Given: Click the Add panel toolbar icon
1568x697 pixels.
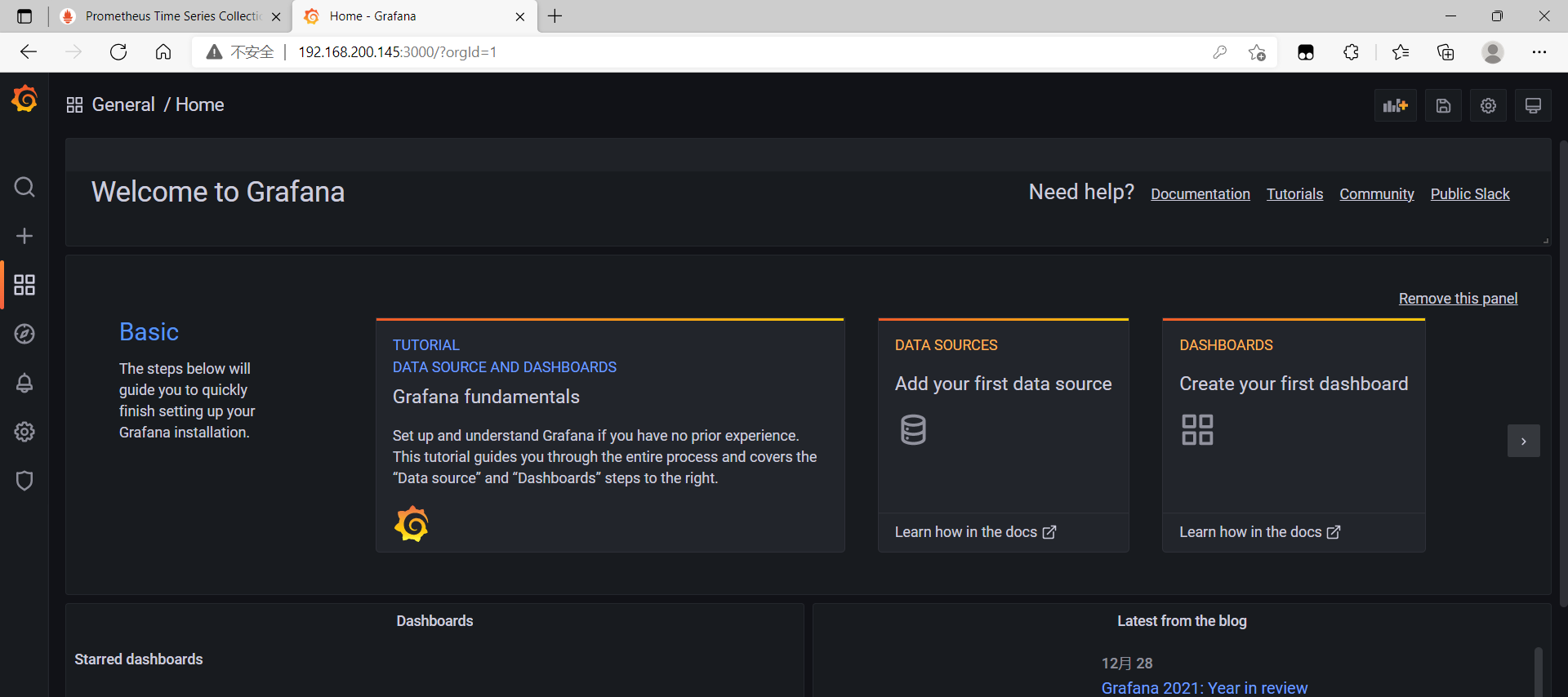Looking at the screenshot, I should (1395, 105).
